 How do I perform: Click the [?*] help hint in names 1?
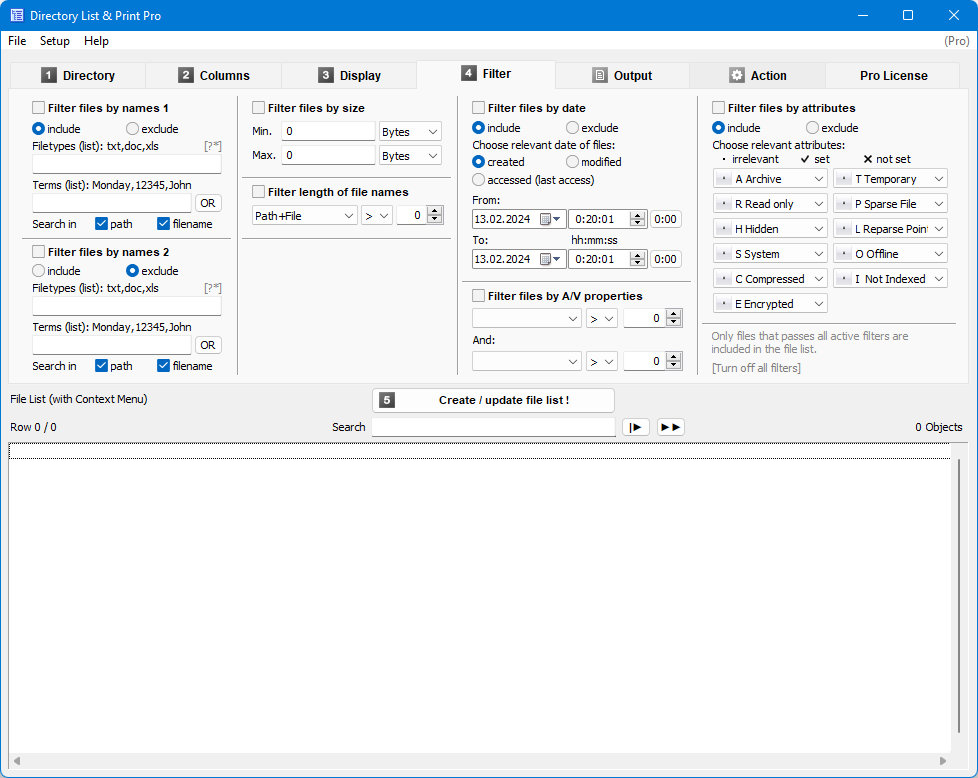pos(213,146)
